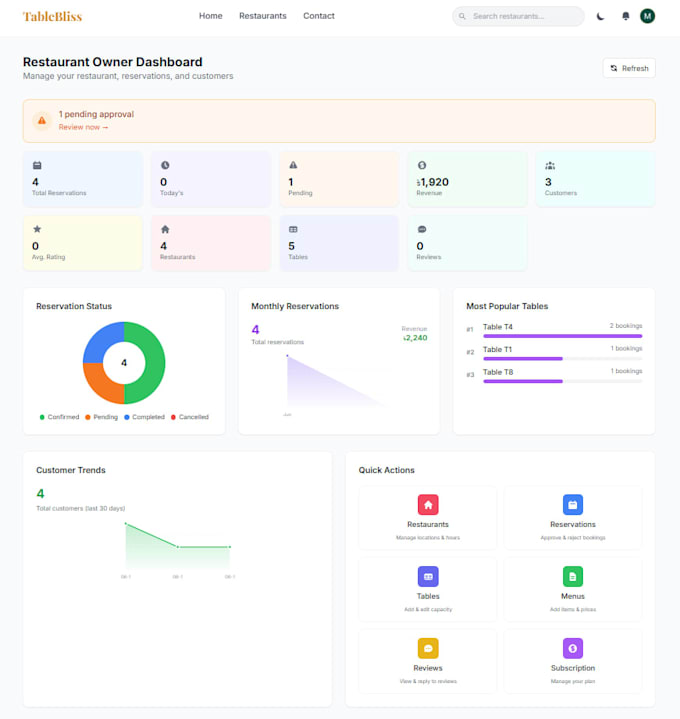Open the Restaurants nav item
The width and height of the screenshot is (680, 719).
click(x=263, y=16)
